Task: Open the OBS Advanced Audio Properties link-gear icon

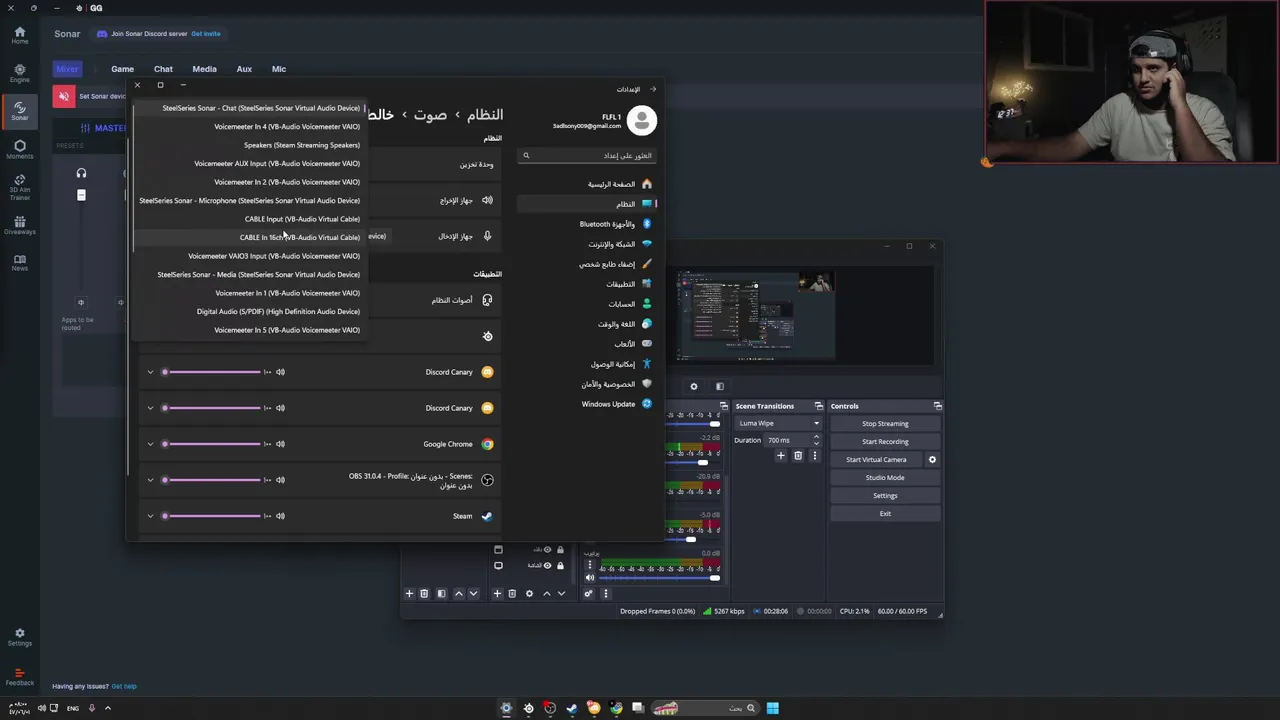Action: point(588,594)
